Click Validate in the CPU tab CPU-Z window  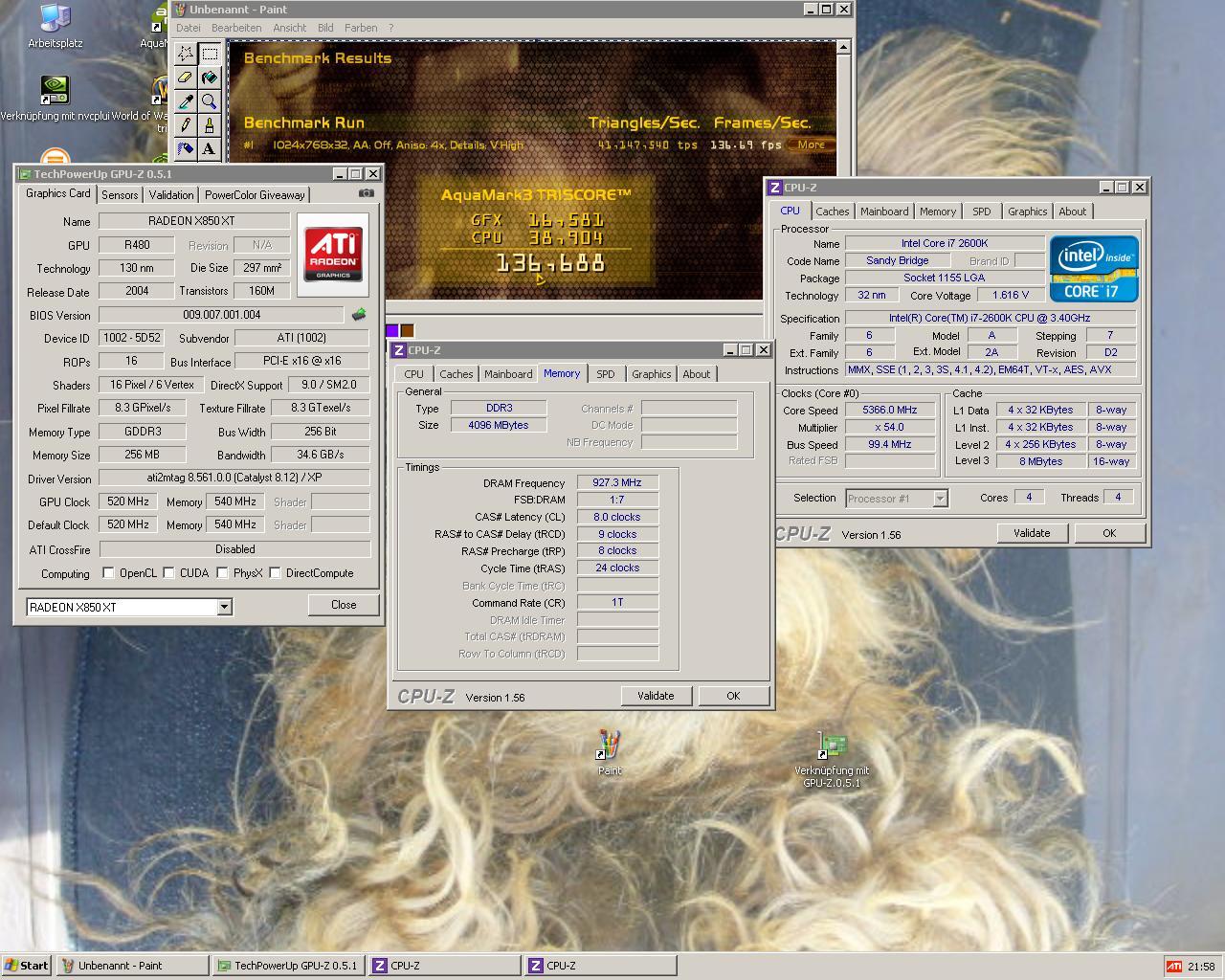tap(1032, 533)
